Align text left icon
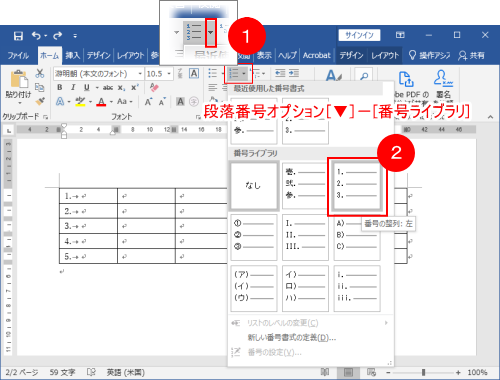Viewport: 500px width, 380px height. point(212,87)
